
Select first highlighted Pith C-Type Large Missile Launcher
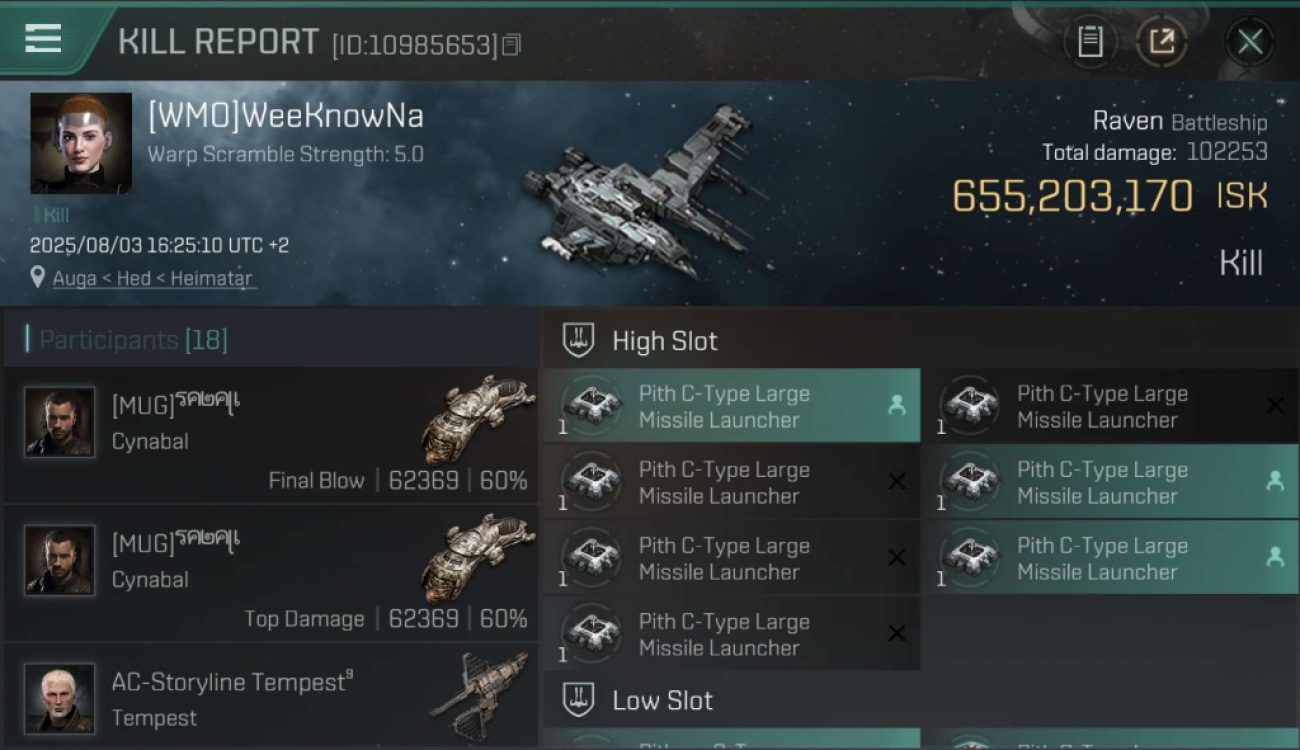(x=732, y=406)
